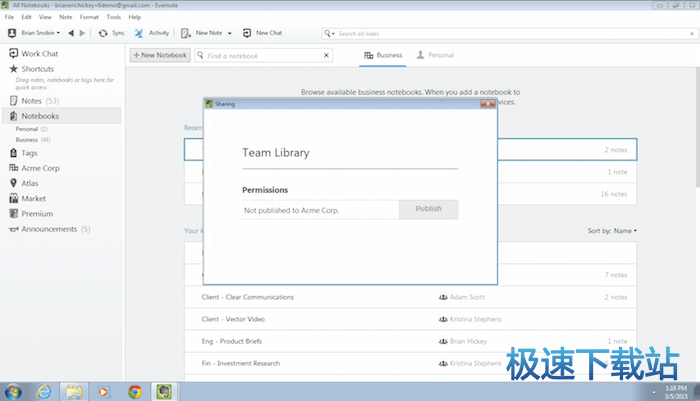Open the Format menu
The image size is (700, 401).
pyautogui.click(x=89, y=17)
